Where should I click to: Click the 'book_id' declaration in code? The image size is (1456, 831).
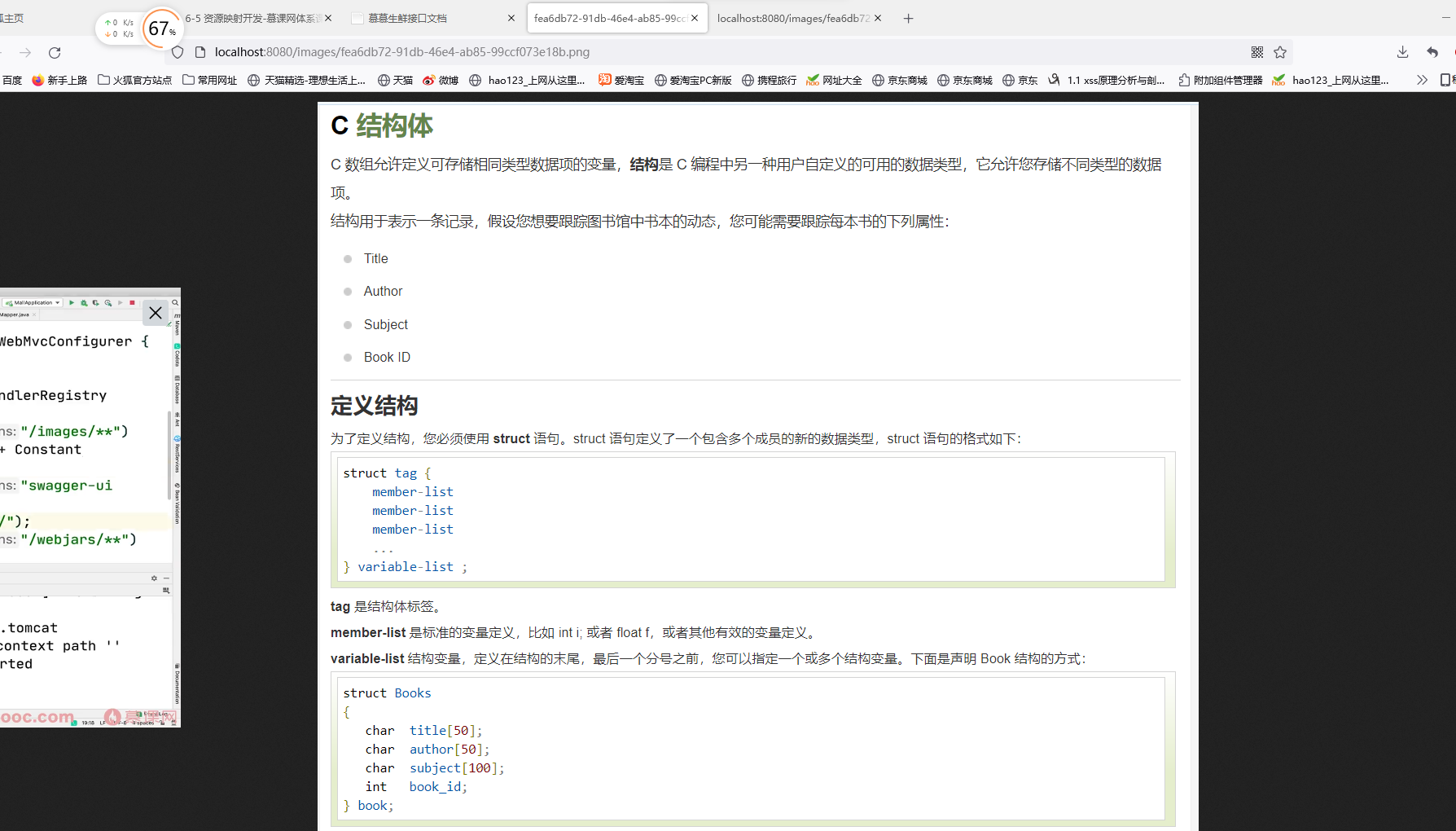(x=437, y=787)
